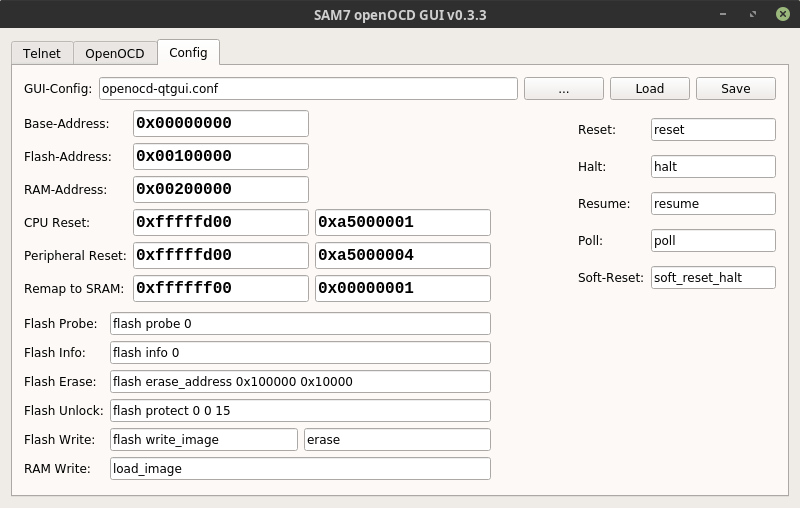Click Remap to SRAM value 0x00000001

(x=403, y=288)
